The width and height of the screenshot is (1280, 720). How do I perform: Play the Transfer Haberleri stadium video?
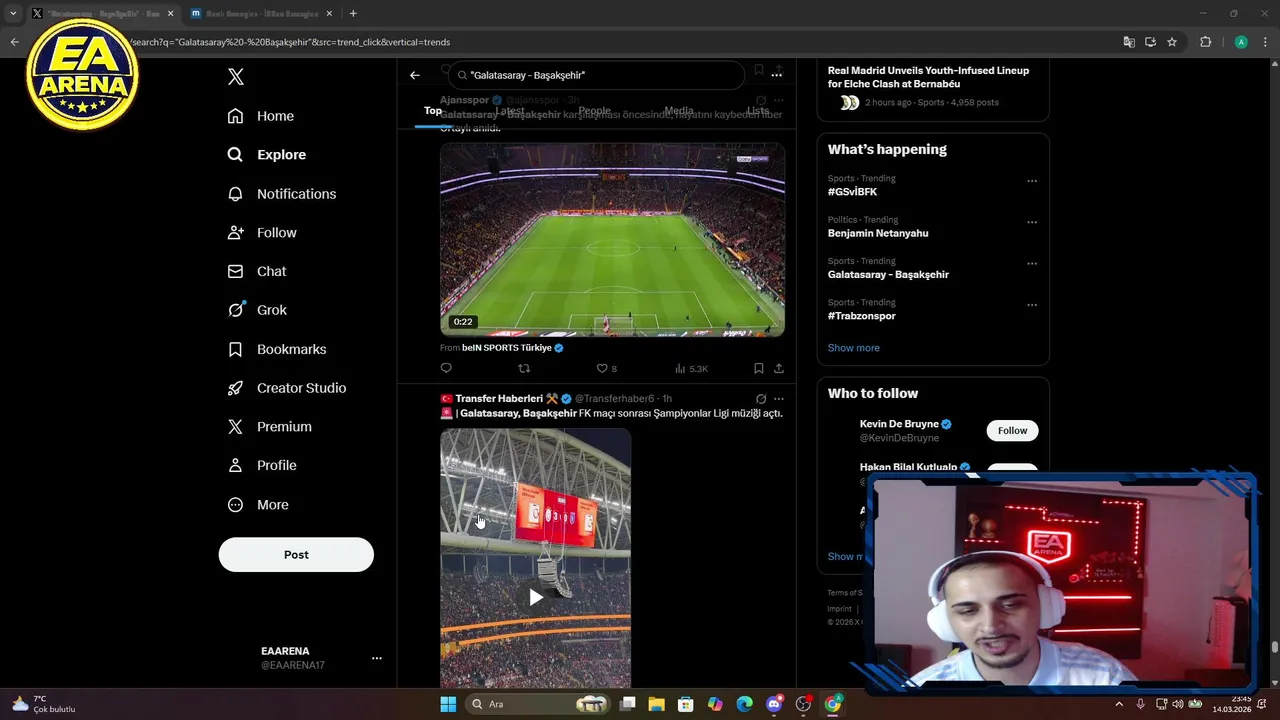pyautogui.click(x=536, y=597)
